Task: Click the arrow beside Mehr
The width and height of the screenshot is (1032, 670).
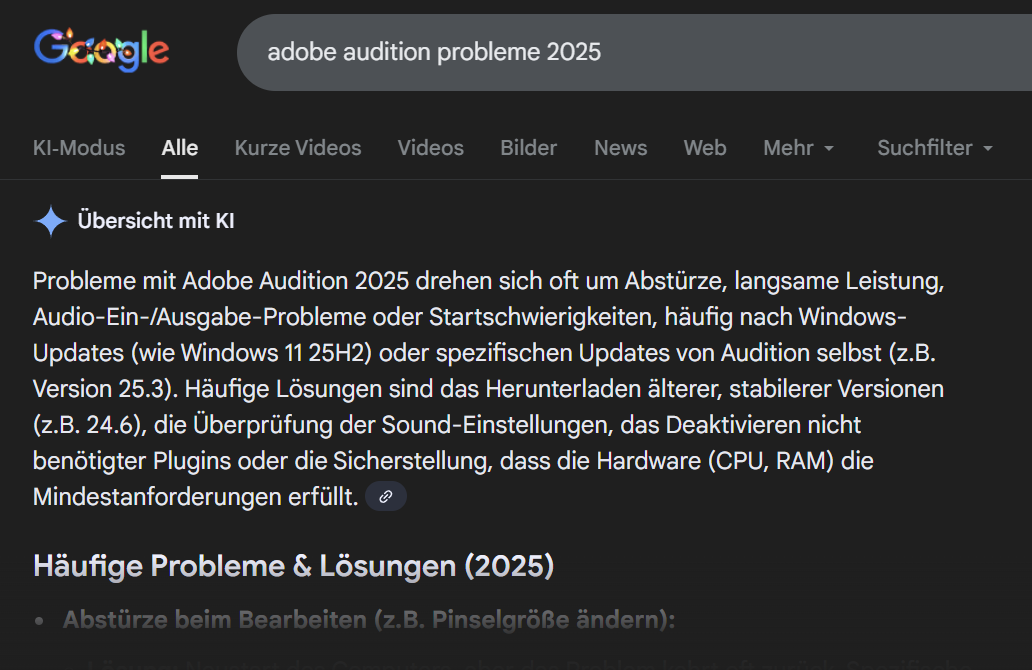Action: point(828,149)
